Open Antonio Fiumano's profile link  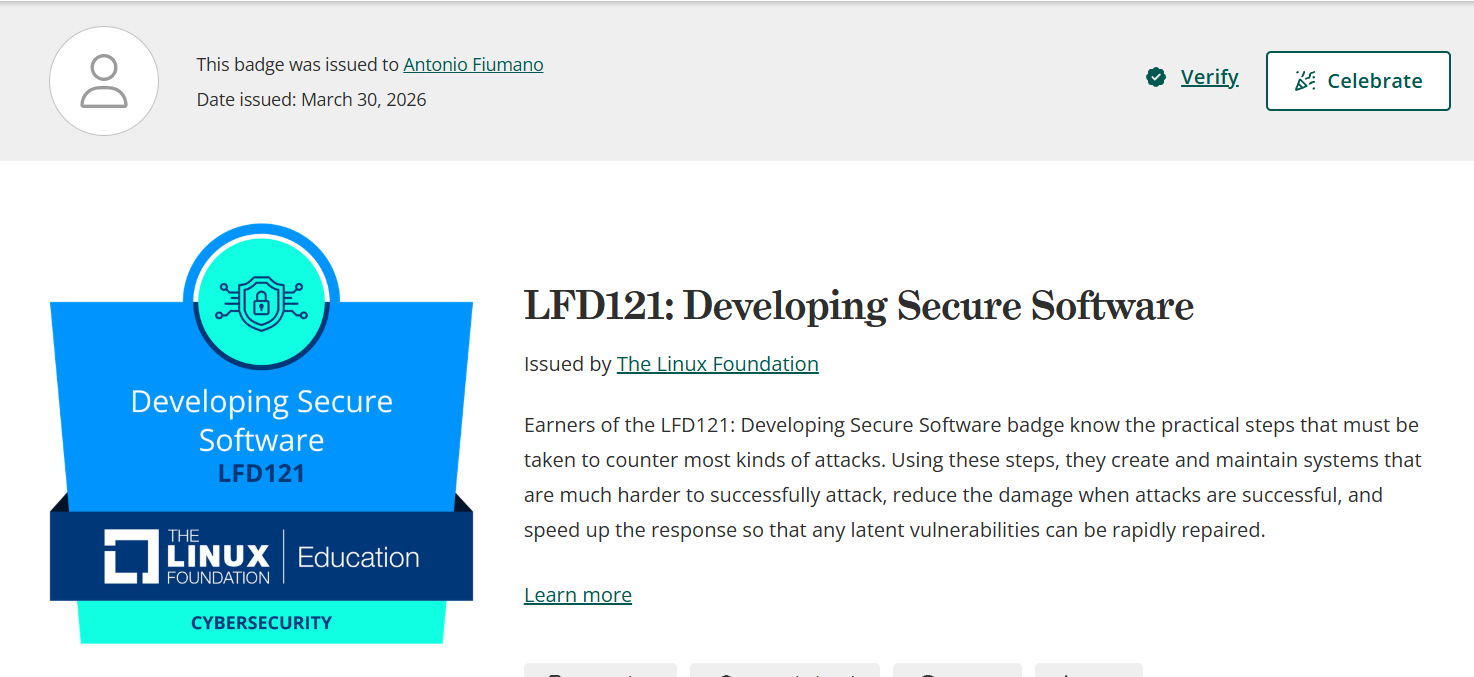(x=473, y=65)
